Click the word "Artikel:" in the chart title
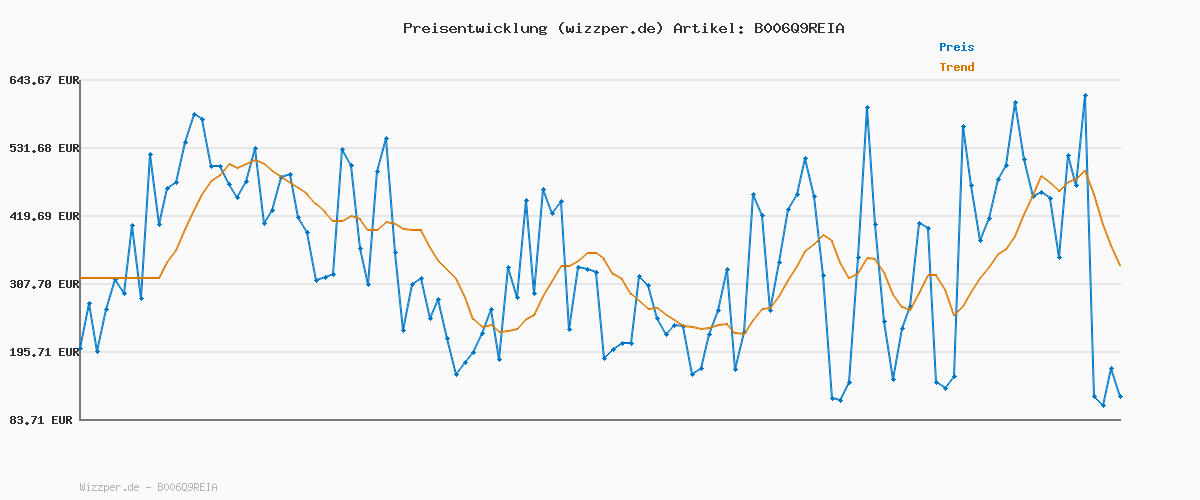Screen dimensions: 1200x500 [x=704, y=28]
